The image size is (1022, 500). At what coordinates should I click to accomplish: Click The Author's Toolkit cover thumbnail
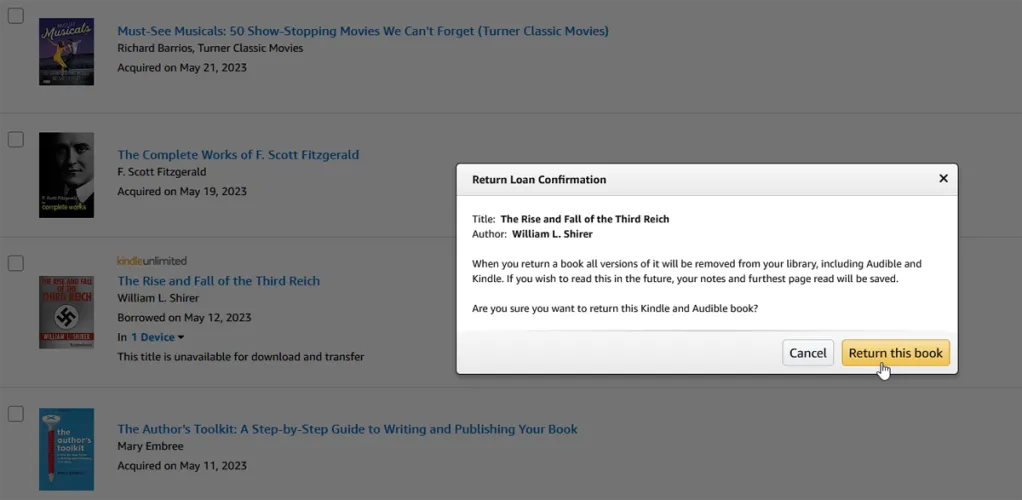point(66,448)
